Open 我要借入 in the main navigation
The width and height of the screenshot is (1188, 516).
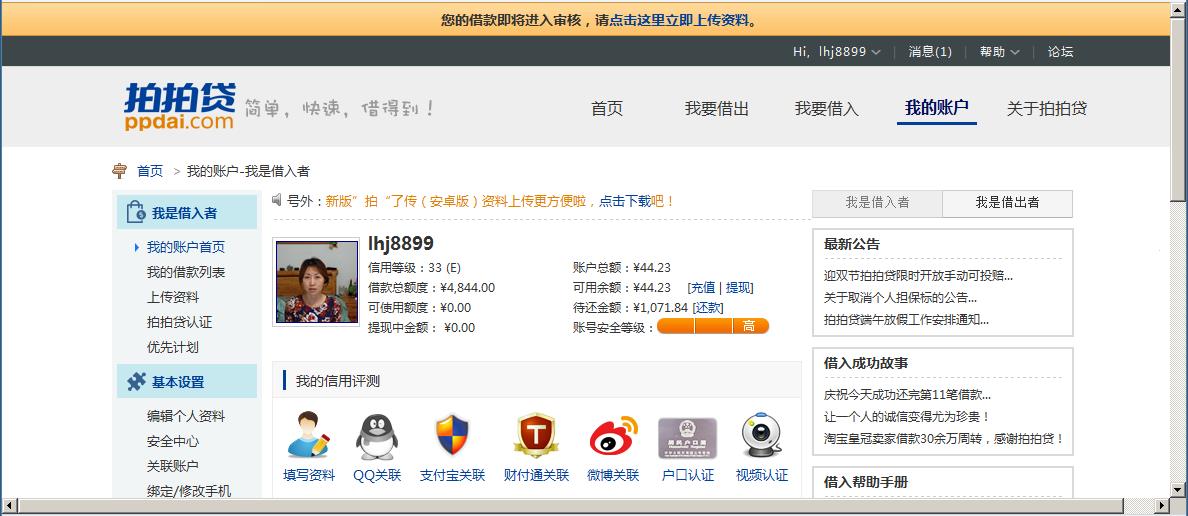click(x=826, y=109)
